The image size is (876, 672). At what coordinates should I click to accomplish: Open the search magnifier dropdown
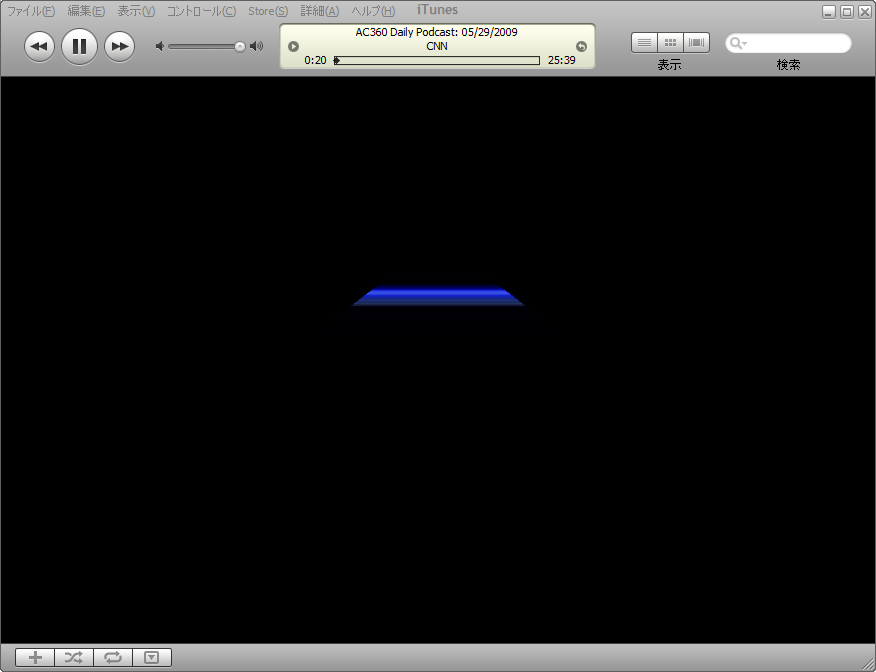[x=738, y=43]
